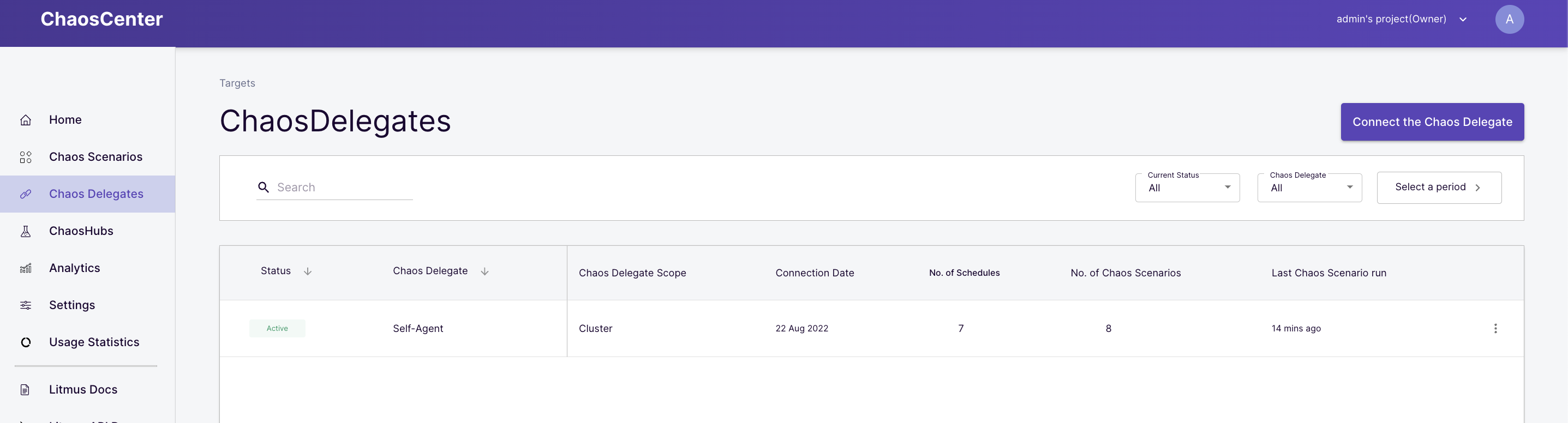The height and width of the screenshot is (423, 1568).
Task: Expand Chaos Delegate filter dropdown
Action: click(x=1309, y=187)
